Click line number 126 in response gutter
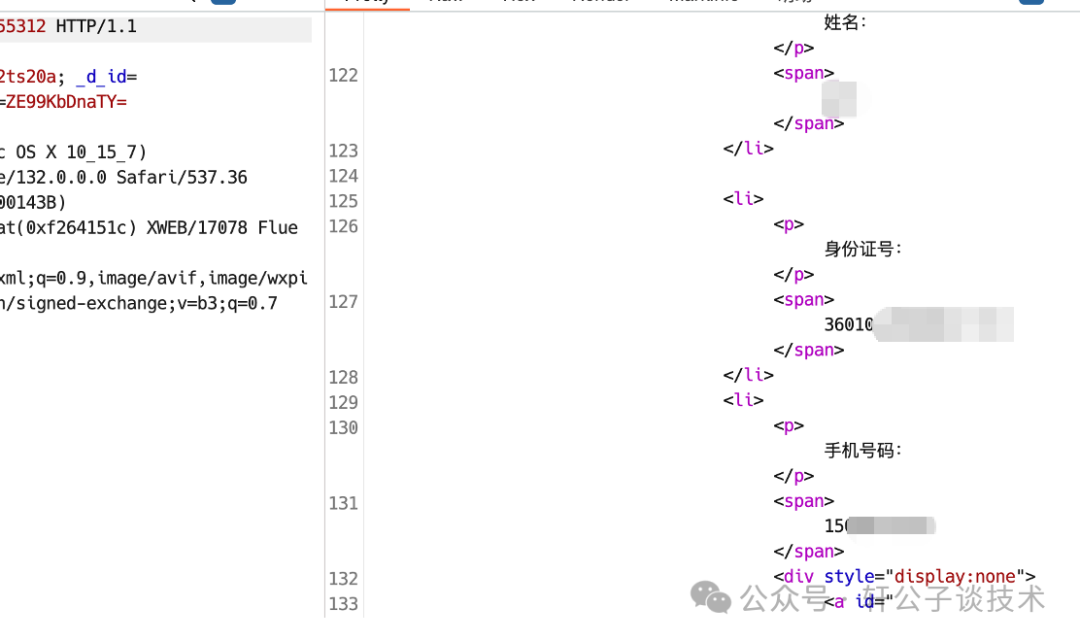The height and width of the screenshot is (641, 1080). 343,227
